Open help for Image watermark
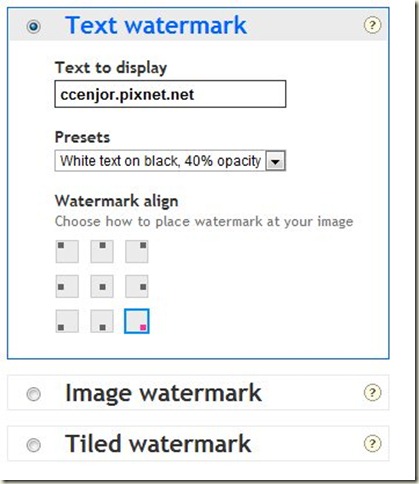419x484 pixels. click(x=372, y=393)
